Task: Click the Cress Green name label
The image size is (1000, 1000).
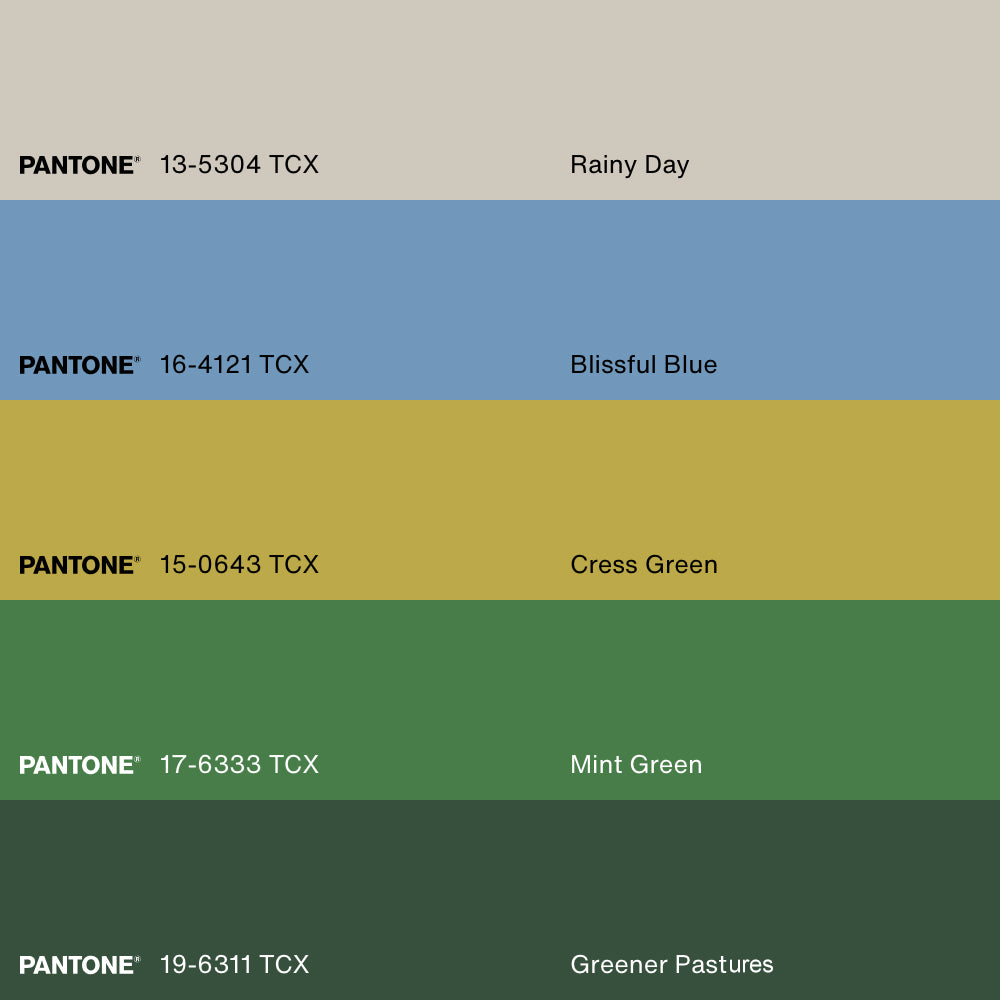Action: click(x=644, y=565)
